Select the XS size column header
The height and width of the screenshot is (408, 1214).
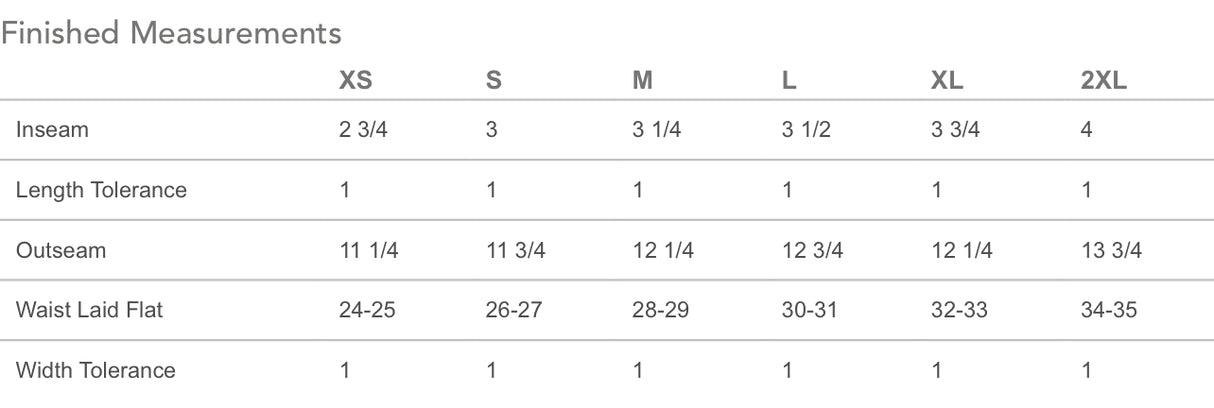(x=355, y=82)
